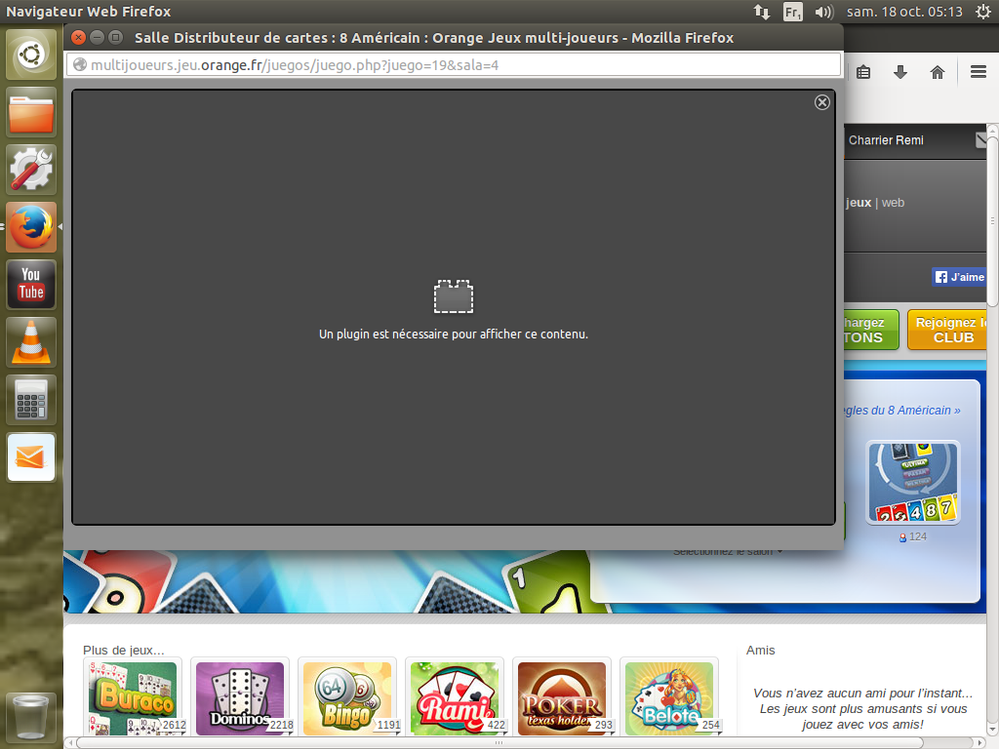Go to the Firefox home page
Viewport: 999px width, 749px height.
point(937,72)
